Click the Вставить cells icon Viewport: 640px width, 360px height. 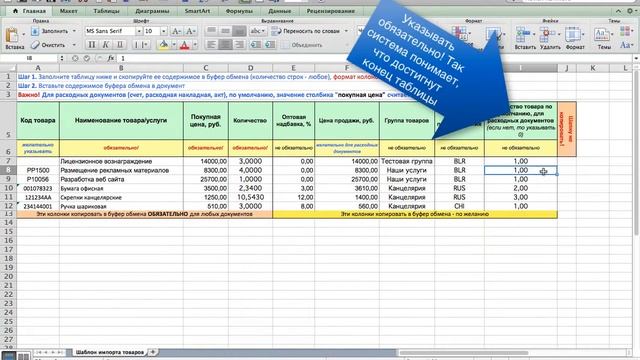(524, 34)
